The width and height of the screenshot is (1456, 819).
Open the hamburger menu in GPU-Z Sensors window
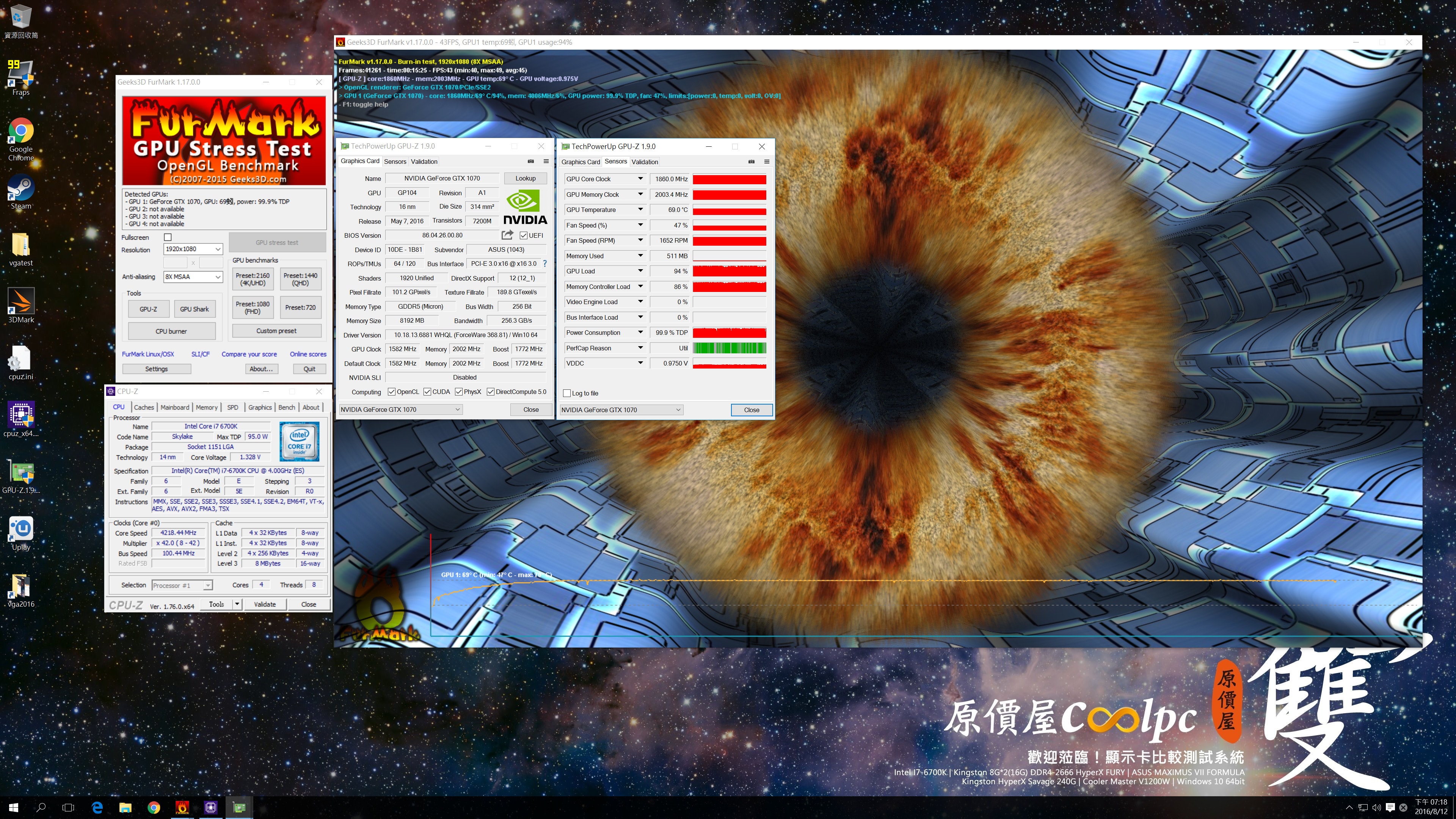click(767, 162)
